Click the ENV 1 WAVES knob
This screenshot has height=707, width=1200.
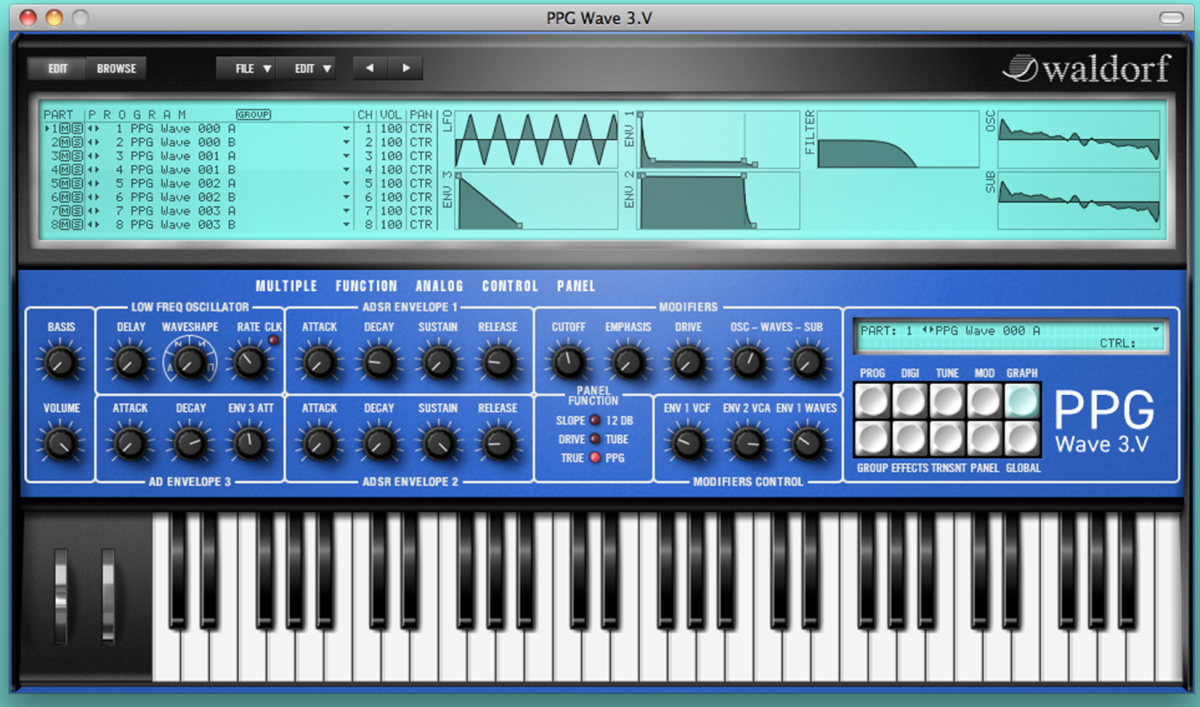(807, 442)
